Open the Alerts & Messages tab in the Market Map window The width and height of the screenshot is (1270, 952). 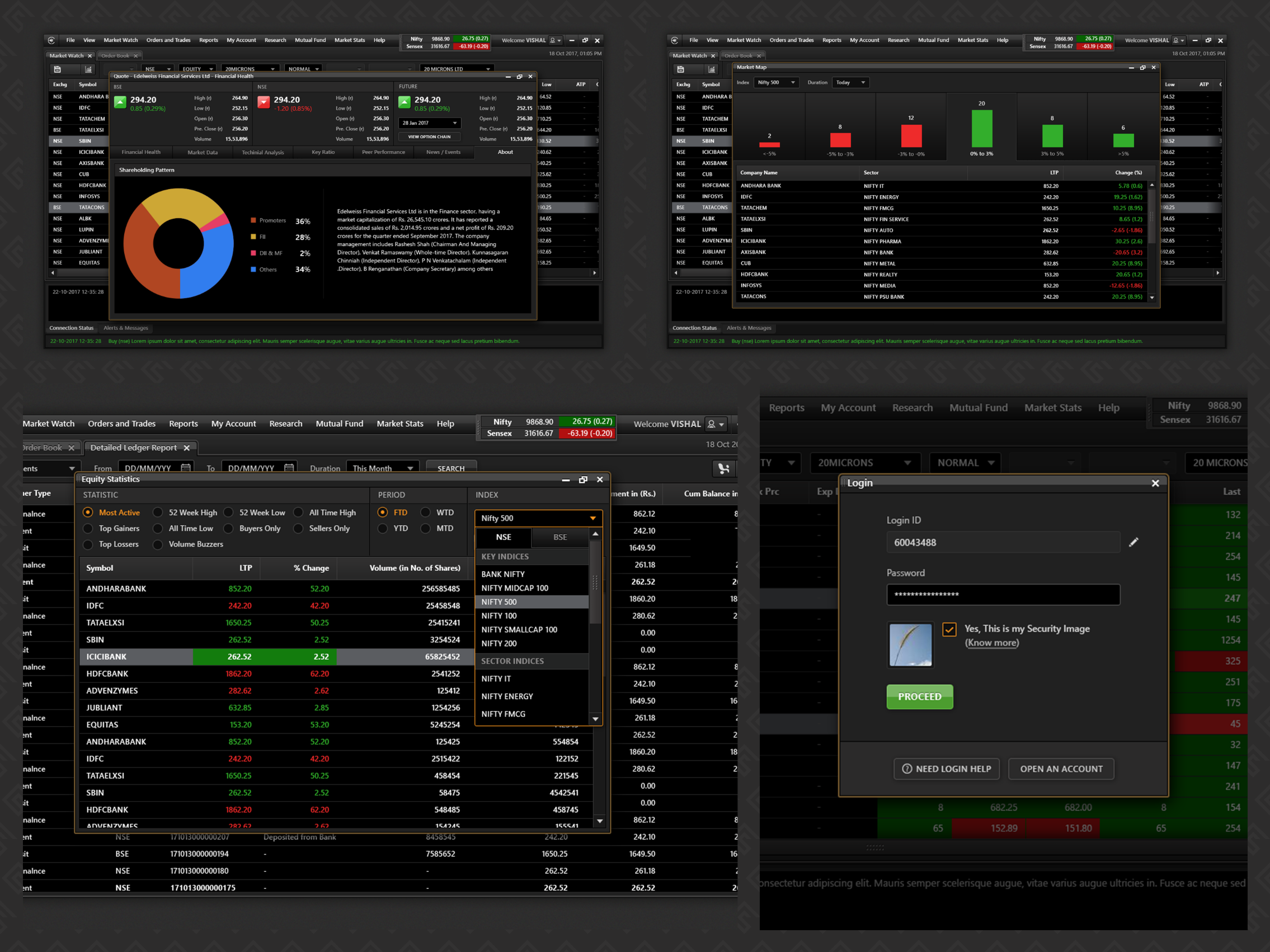tap(749, 328)
